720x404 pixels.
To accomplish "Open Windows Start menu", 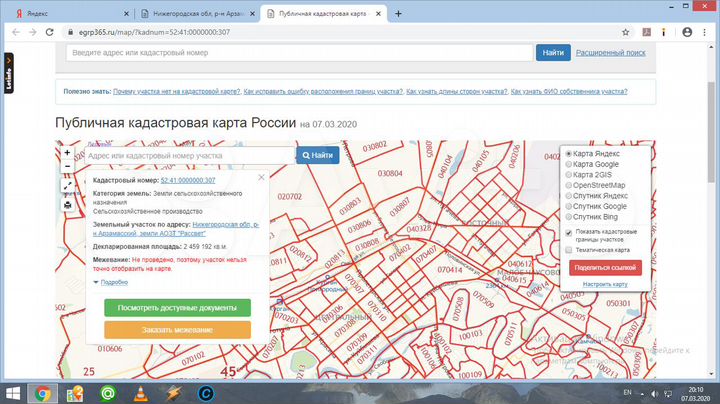I will (x=13, y=393).
